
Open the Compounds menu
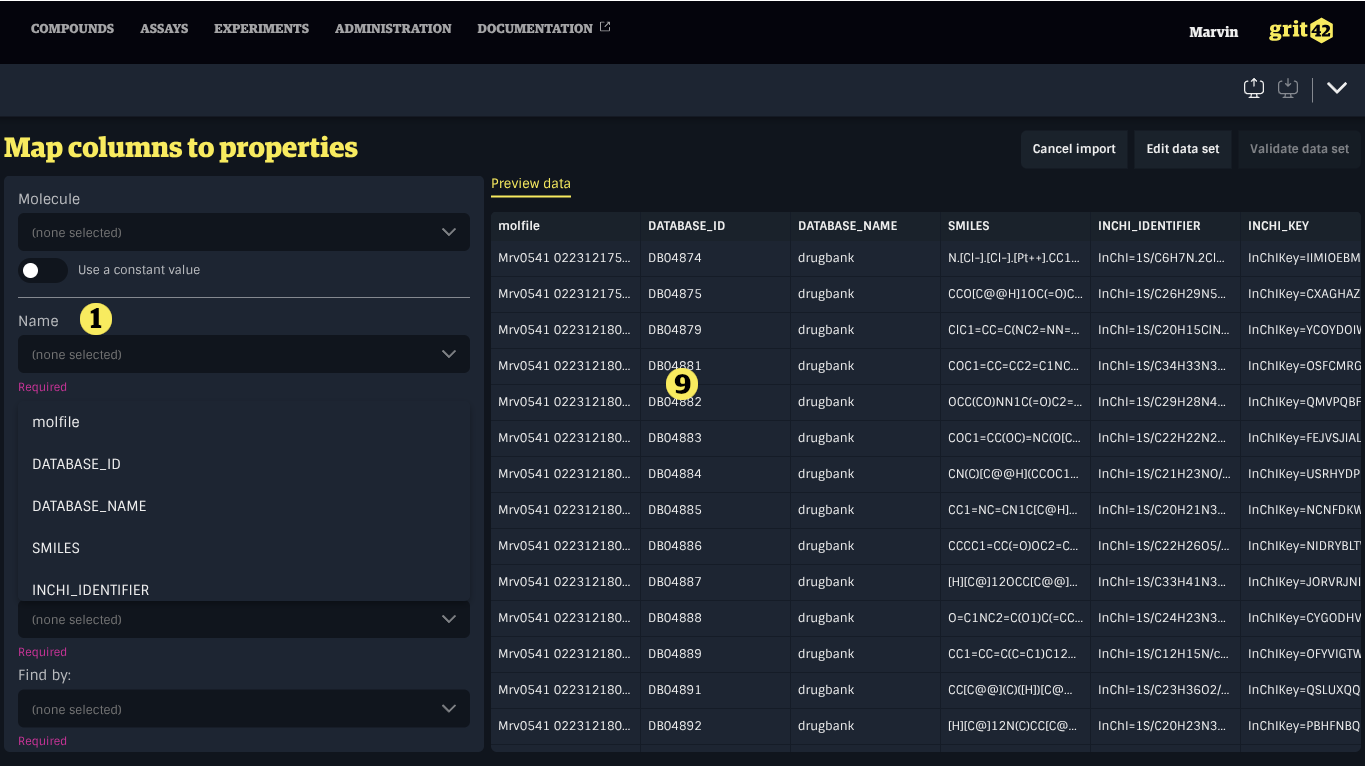[x=72, y=29]
